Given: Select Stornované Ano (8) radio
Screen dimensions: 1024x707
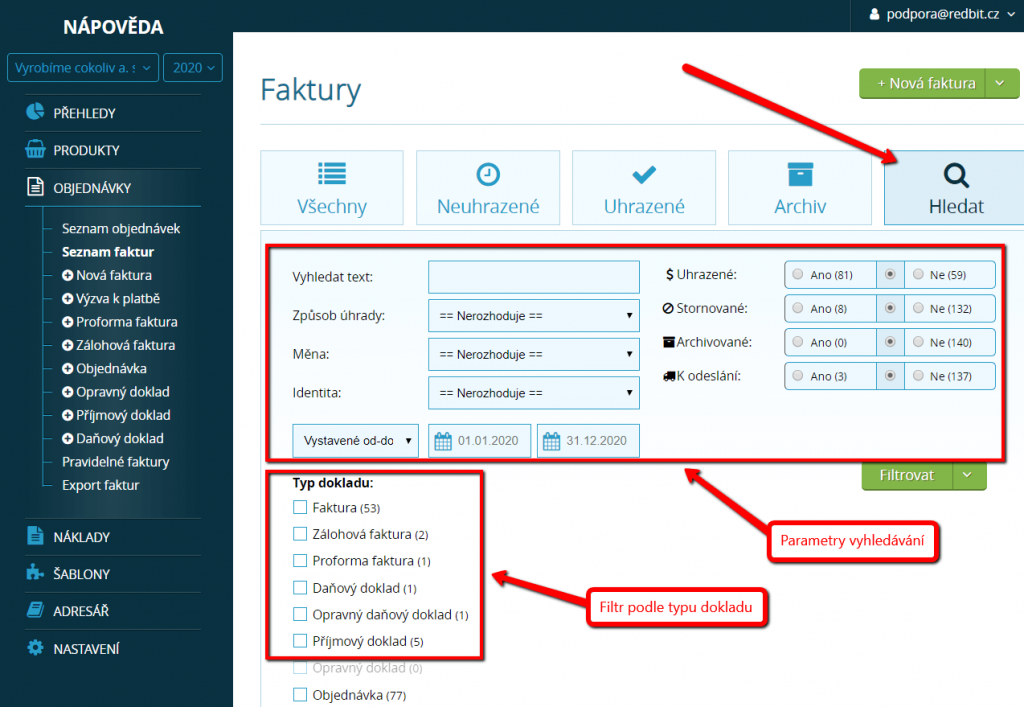Looking at the screenshot, I should coord(797,308).
